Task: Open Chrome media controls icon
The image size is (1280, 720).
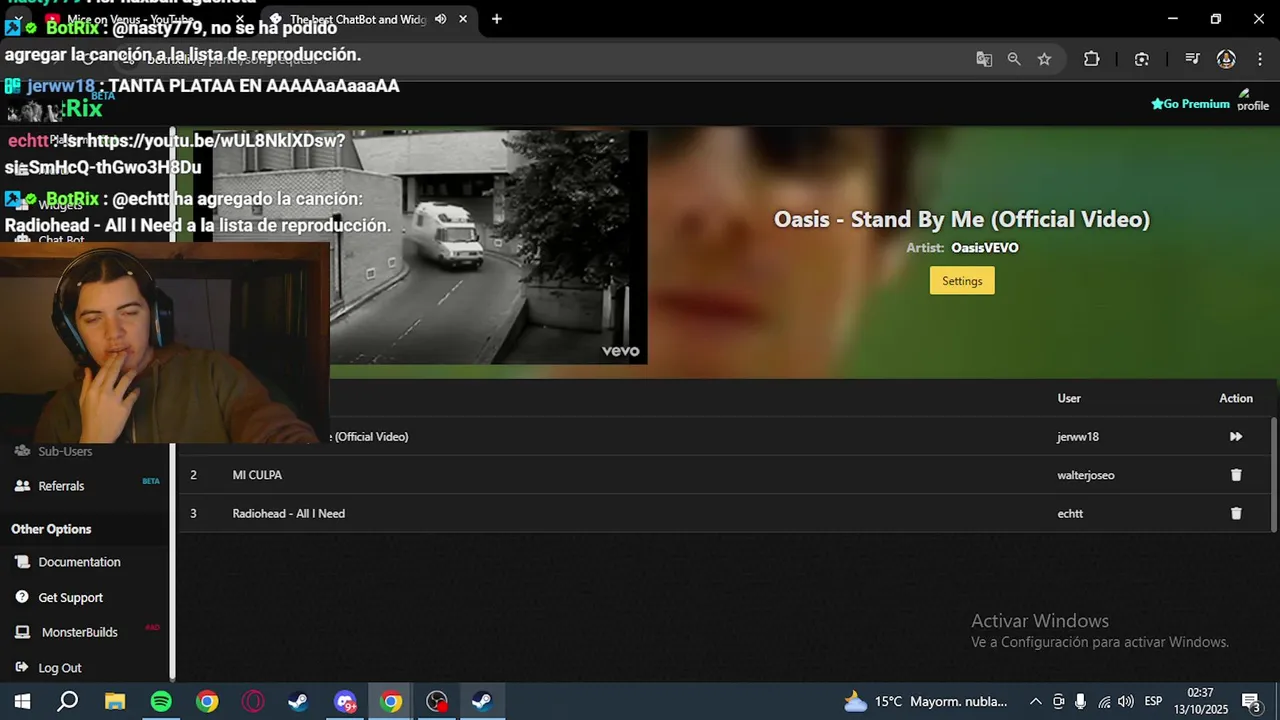Action: point(1192,59)
